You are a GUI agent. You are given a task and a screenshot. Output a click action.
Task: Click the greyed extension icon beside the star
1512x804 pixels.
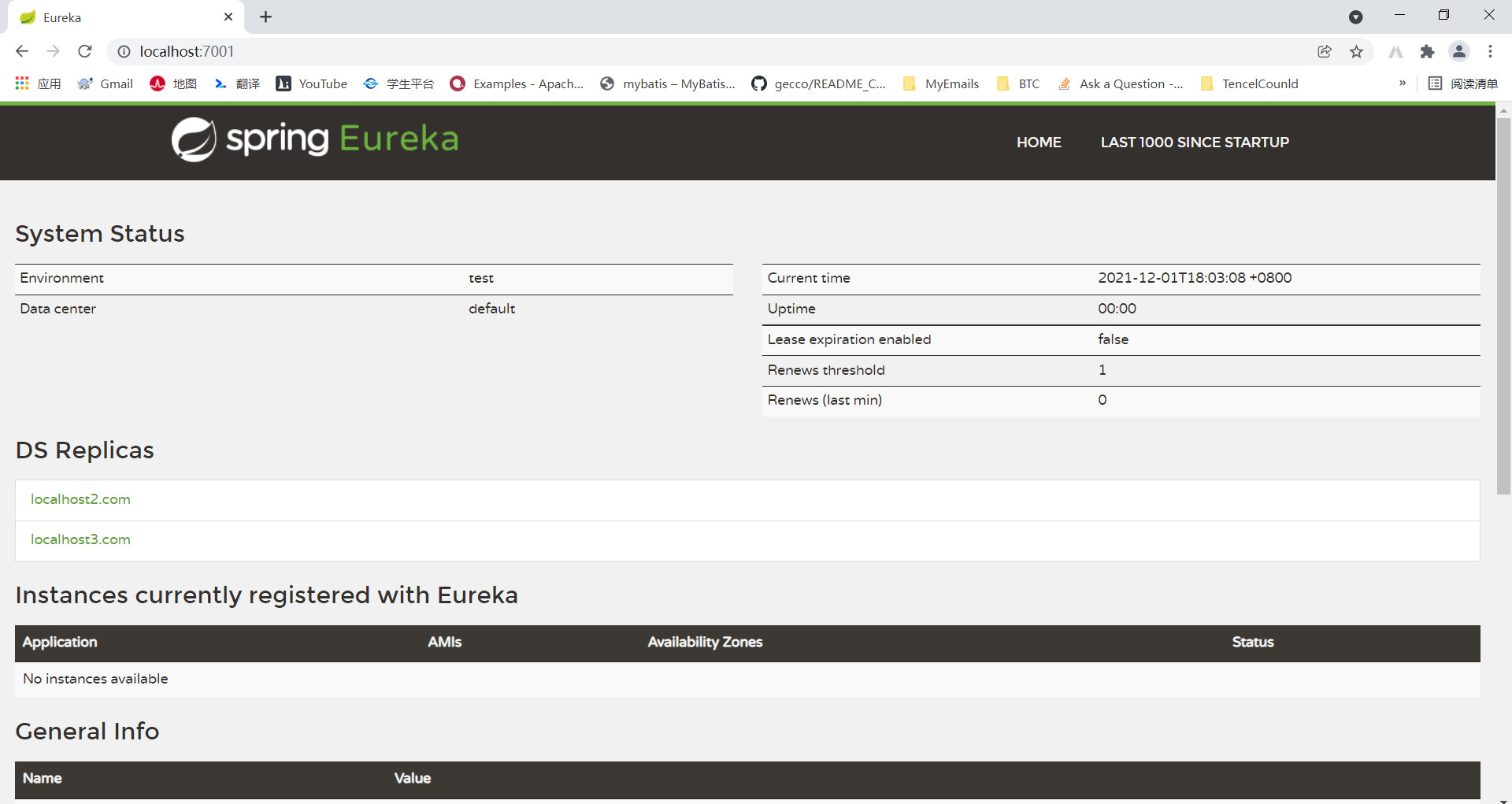(1395, 51)
